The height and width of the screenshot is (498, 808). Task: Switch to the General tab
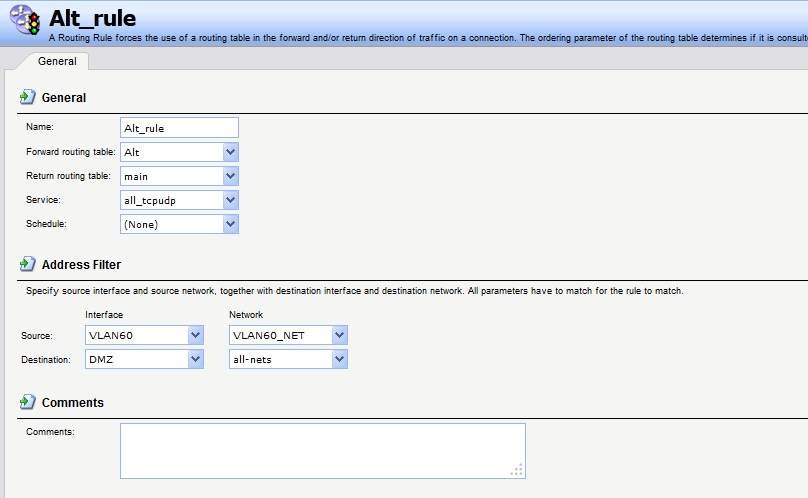(57, 61)
